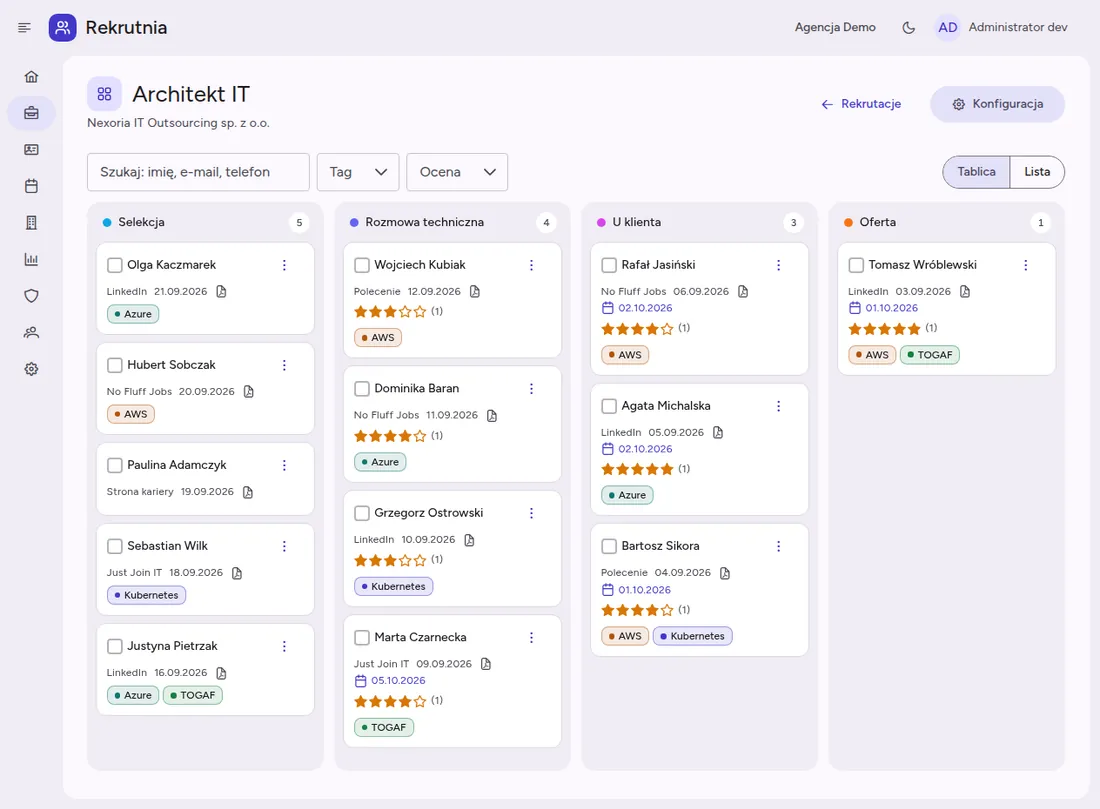Screen dimensions: 1100x809
Task: Open the ID card candidates sidebar icon
Action: [x=32, y=149]
